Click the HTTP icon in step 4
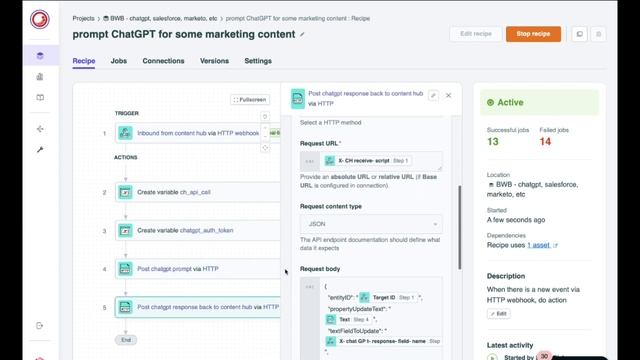640x360 pixels. (125, 269)
